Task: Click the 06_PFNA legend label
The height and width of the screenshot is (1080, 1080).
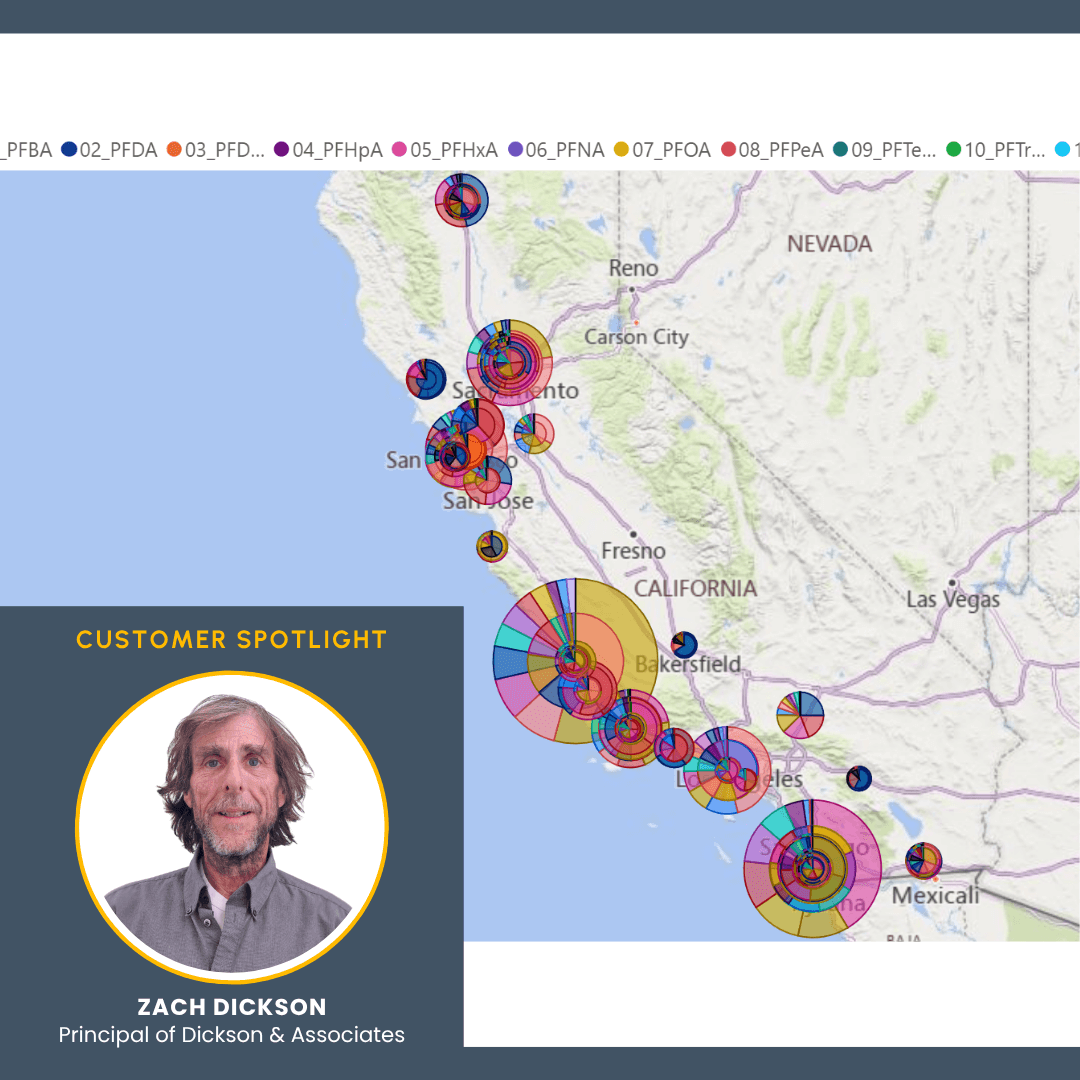Action: (x=564, y=150)
